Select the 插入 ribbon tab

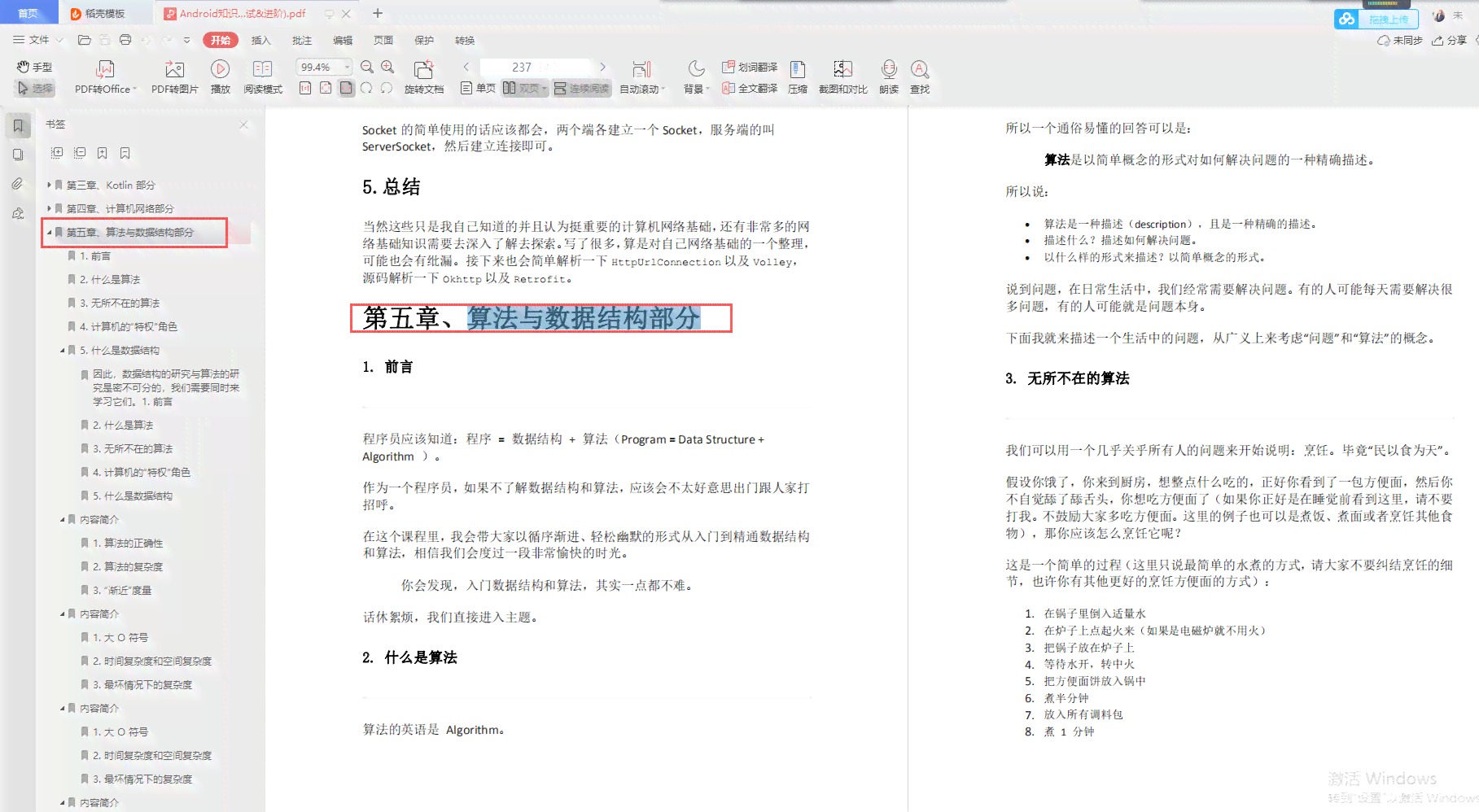[260, 40]
